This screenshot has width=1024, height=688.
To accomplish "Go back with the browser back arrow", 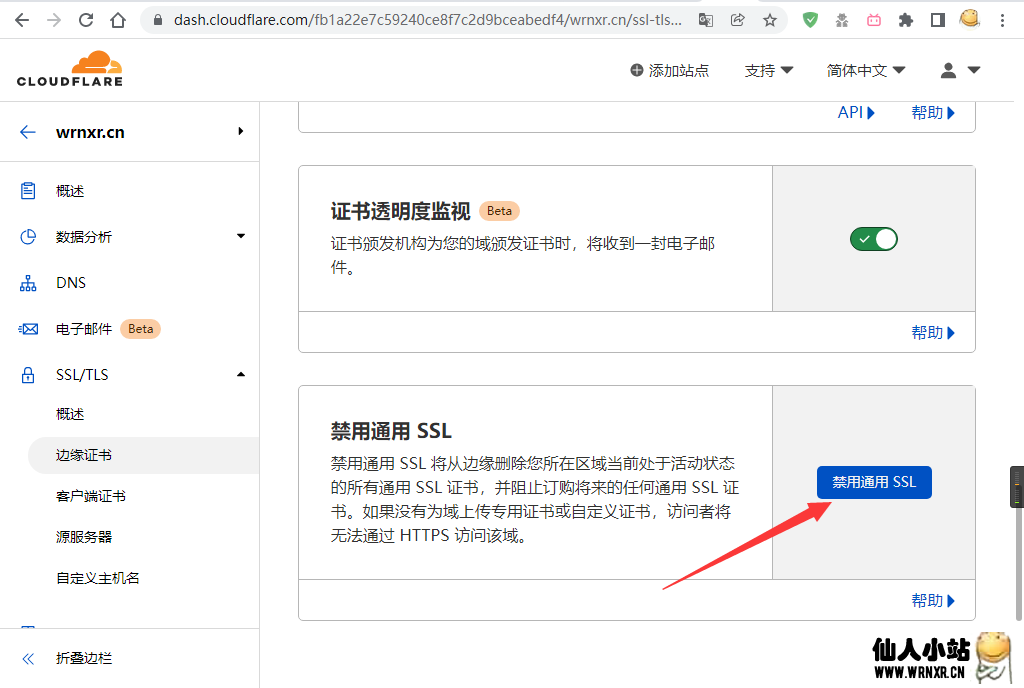I will (22, 20).
